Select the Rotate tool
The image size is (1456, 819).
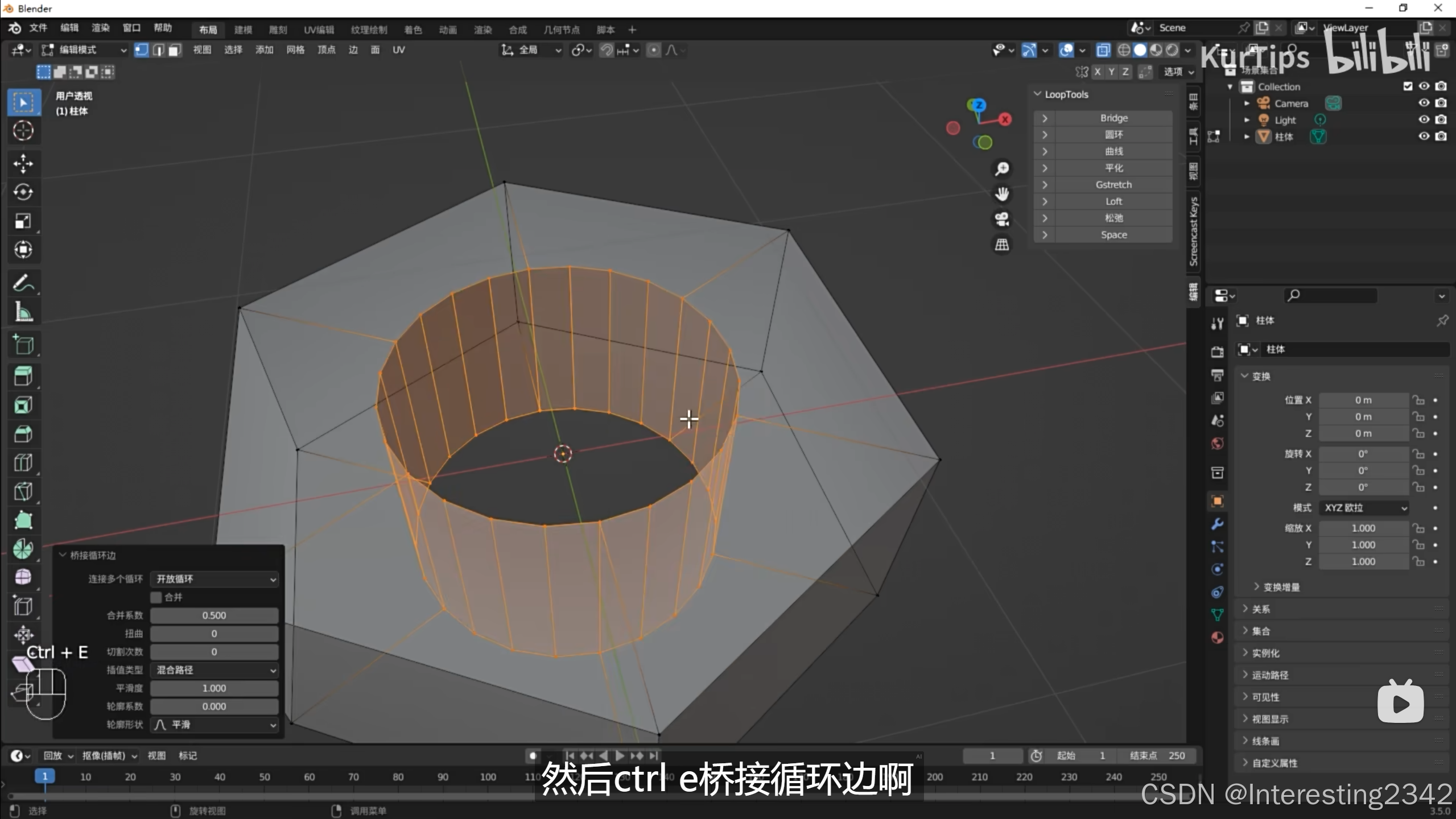(23, 192)
